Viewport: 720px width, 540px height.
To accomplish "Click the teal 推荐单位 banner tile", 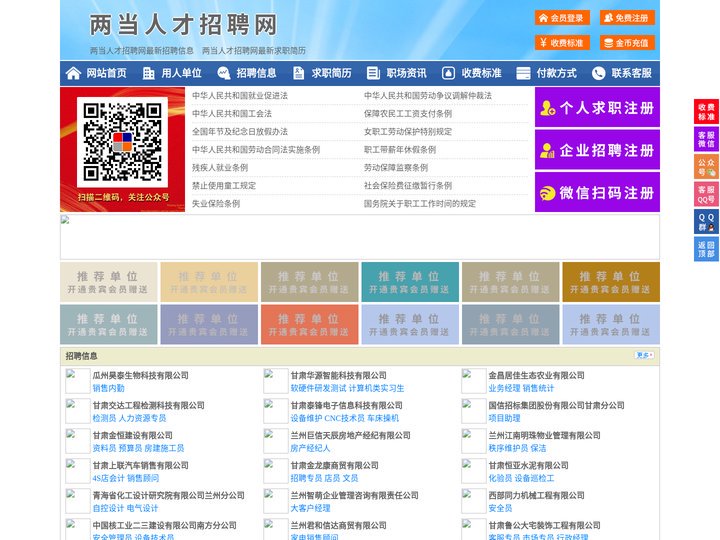I will (x=410, y=282).
